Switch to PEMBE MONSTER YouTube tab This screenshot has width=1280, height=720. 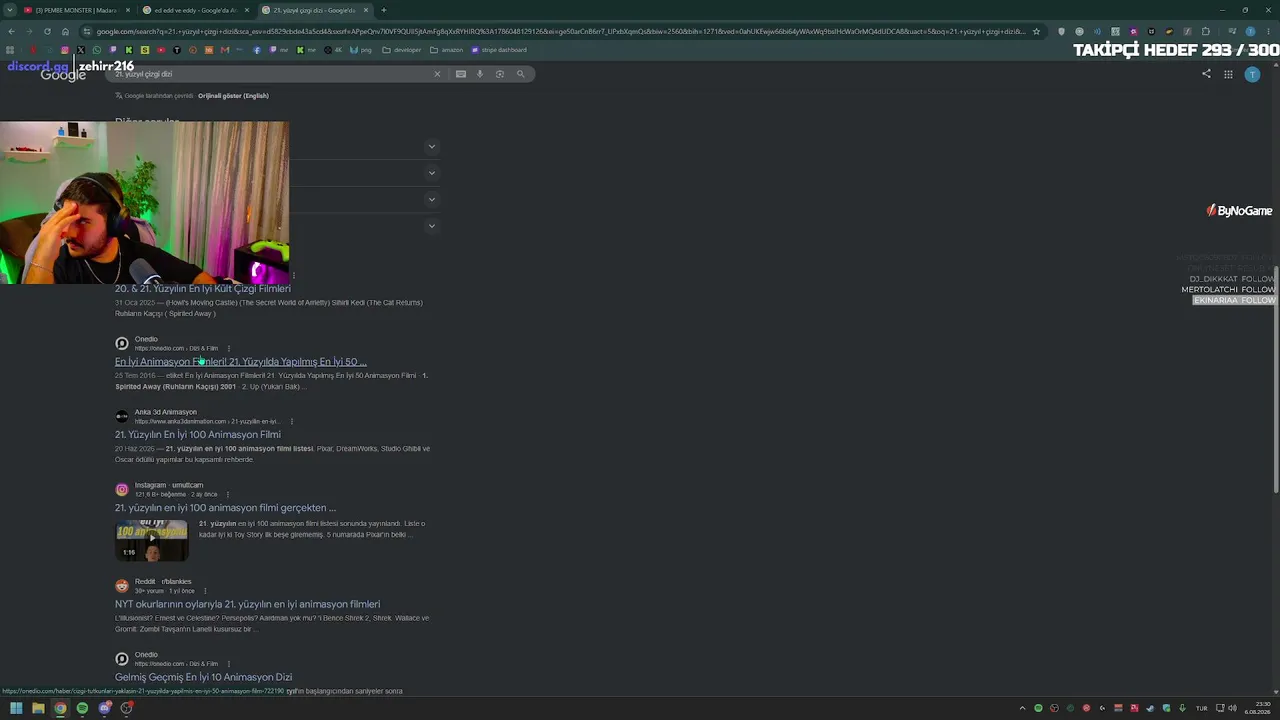pyautogui.click(x=75, y=10)
